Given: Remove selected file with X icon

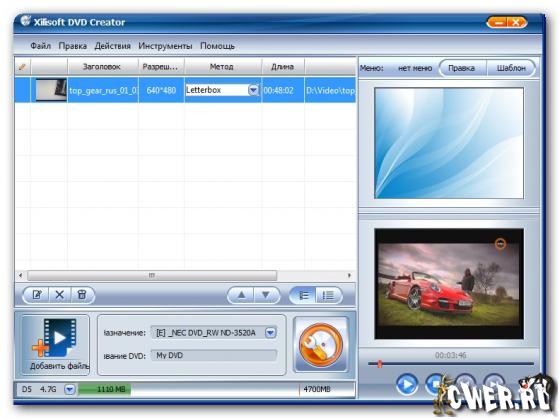Looking at the screenshot, I should click(x=60, y=295).
